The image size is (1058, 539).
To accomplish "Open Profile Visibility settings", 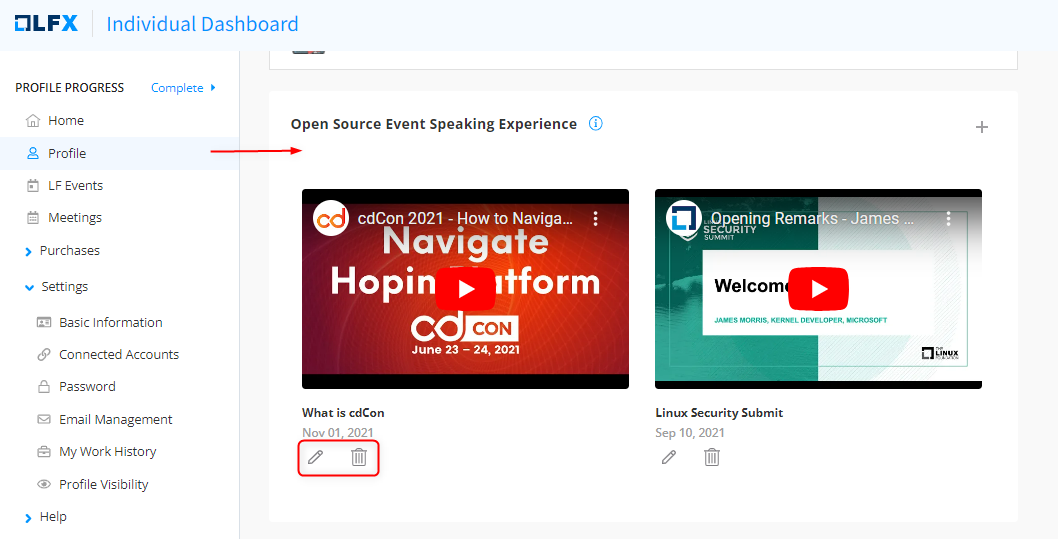I will click(103, 485).
